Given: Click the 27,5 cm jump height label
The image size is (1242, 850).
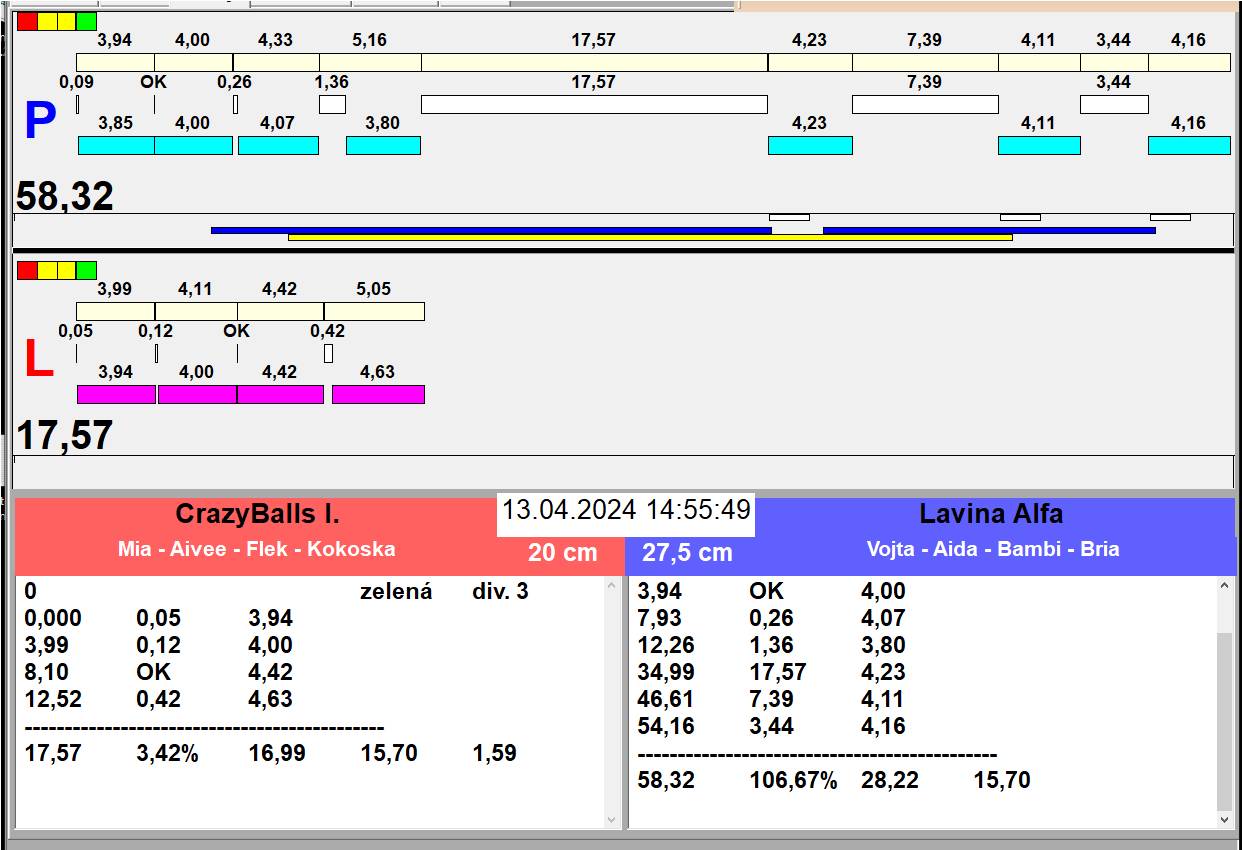Looking at the screenshot, I should coord(687,552).
